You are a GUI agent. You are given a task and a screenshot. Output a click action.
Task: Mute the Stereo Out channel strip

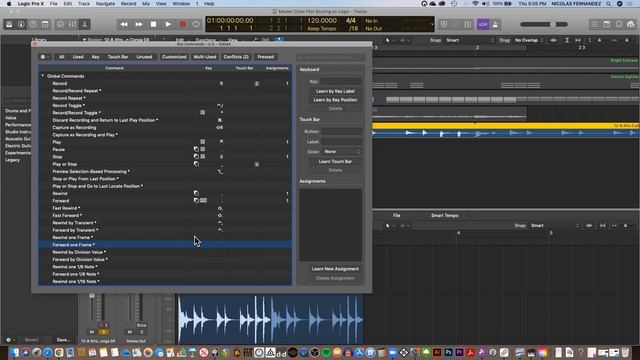[130, 332]
